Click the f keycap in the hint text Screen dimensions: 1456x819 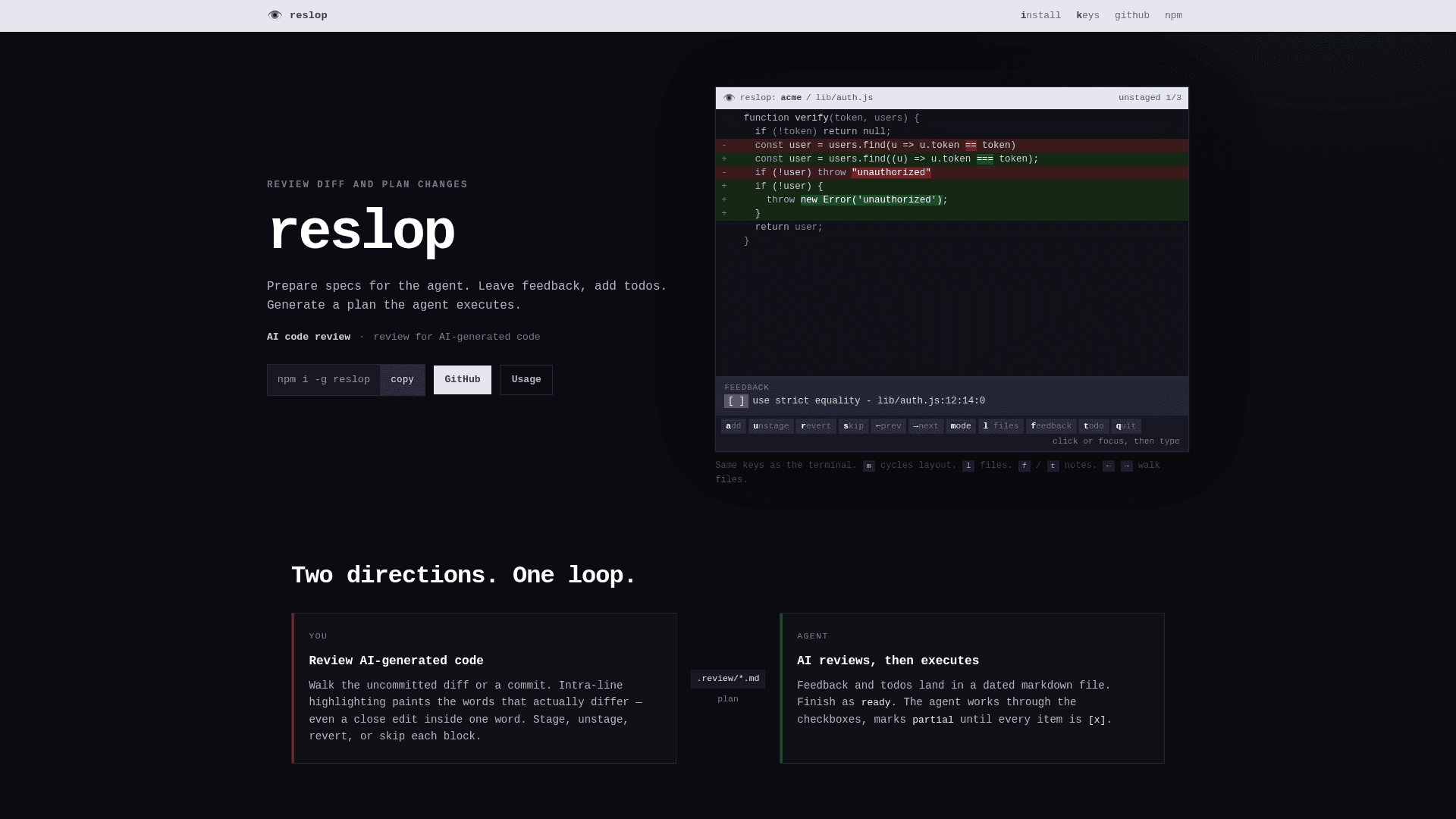point(1025,466)
